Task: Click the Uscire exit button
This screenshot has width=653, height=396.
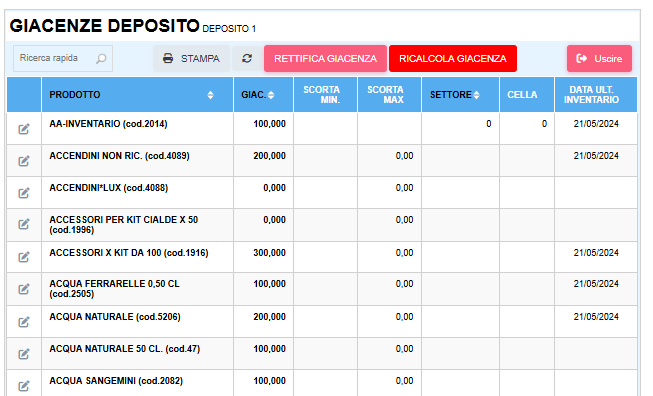Action: (x=599, y=59)
